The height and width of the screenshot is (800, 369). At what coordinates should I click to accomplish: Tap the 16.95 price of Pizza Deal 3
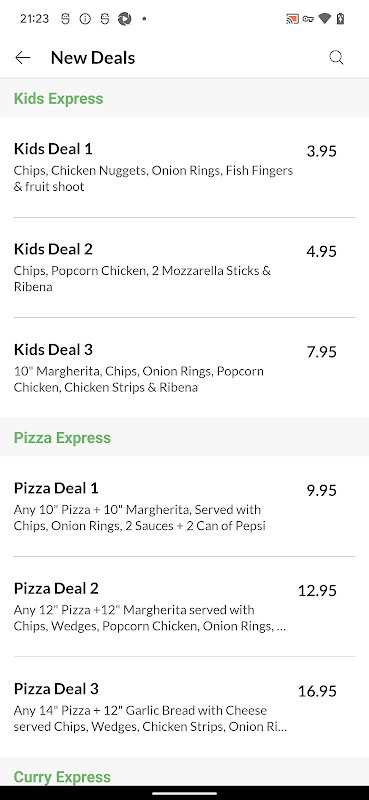[x=317, y=691]
